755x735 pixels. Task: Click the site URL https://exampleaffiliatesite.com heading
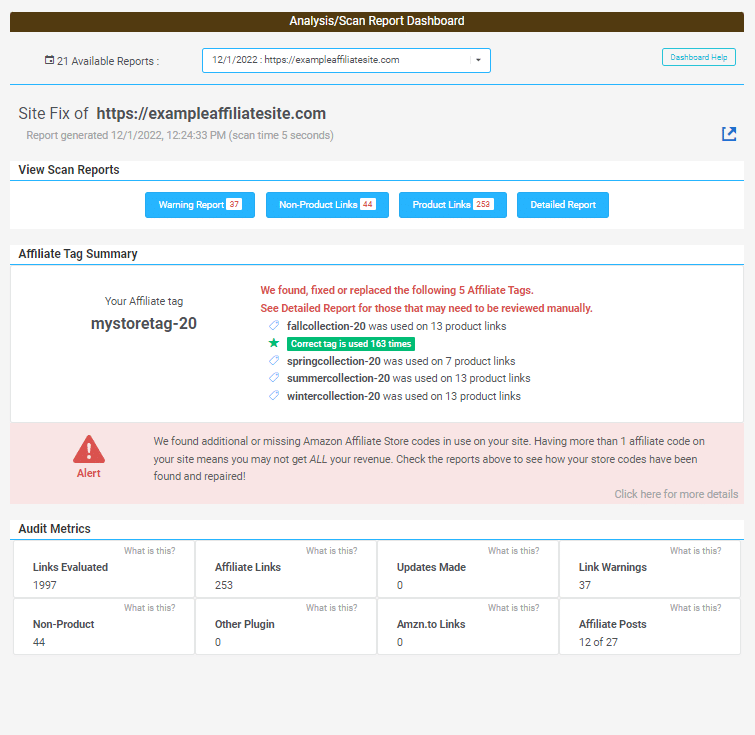(x=211, y=114)
